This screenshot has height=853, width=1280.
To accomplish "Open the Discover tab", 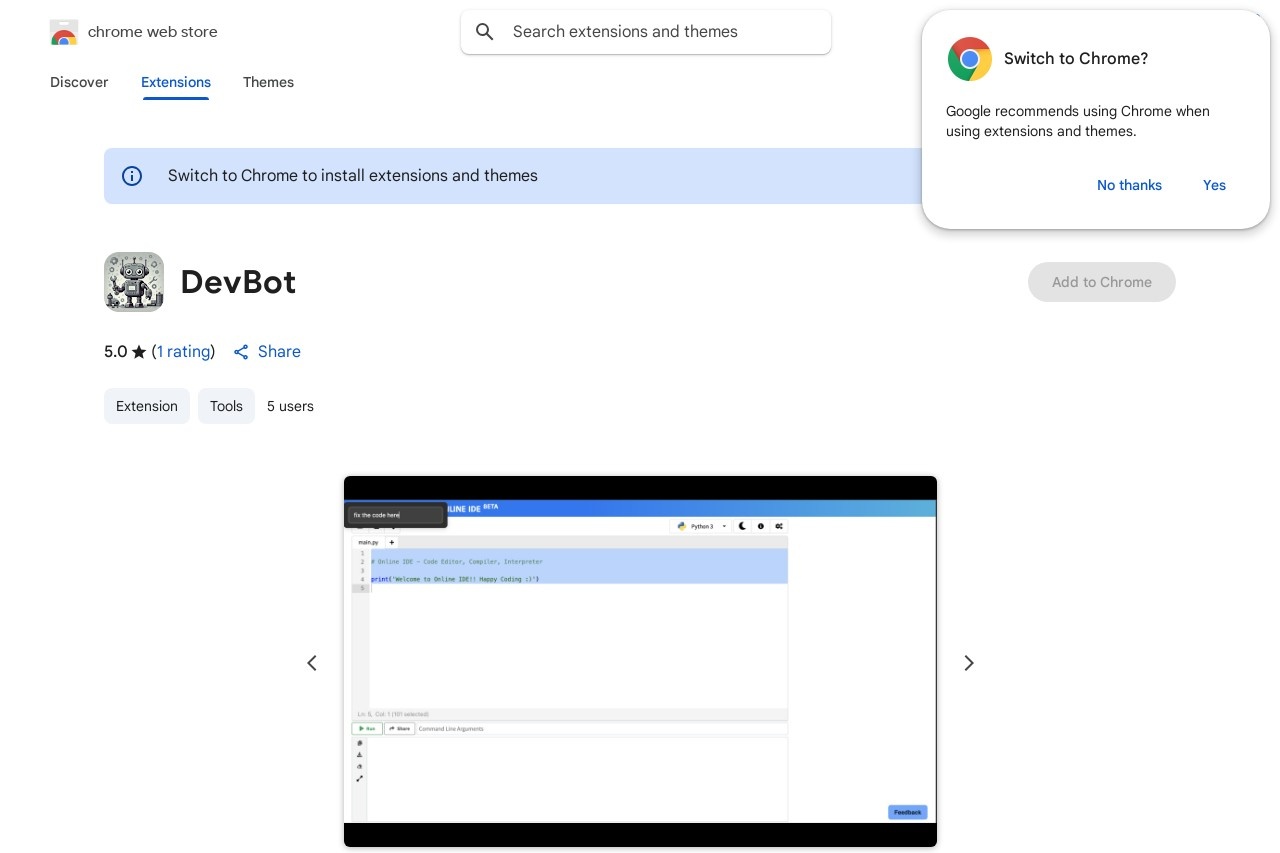I will 79,82.
